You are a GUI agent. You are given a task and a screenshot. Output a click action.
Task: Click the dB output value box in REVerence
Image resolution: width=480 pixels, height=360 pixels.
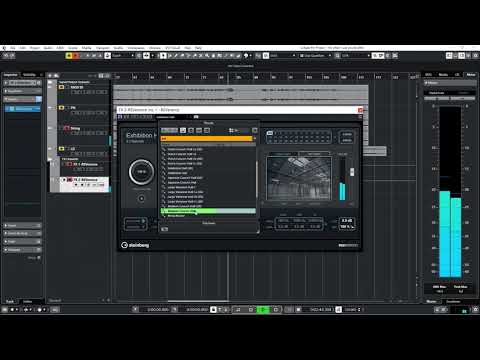(347, 221)
